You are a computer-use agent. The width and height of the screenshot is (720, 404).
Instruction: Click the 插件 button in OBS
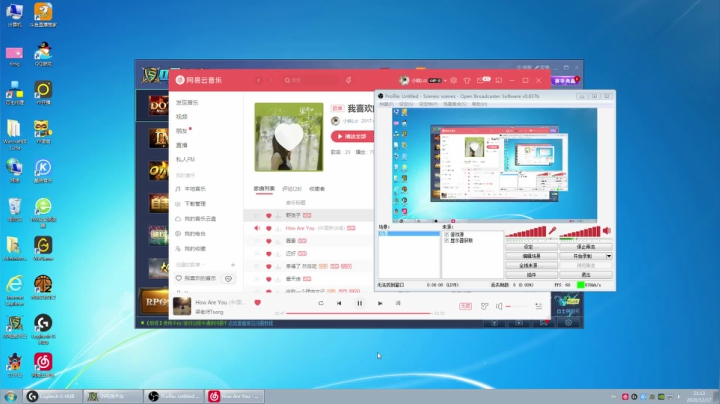531,275
